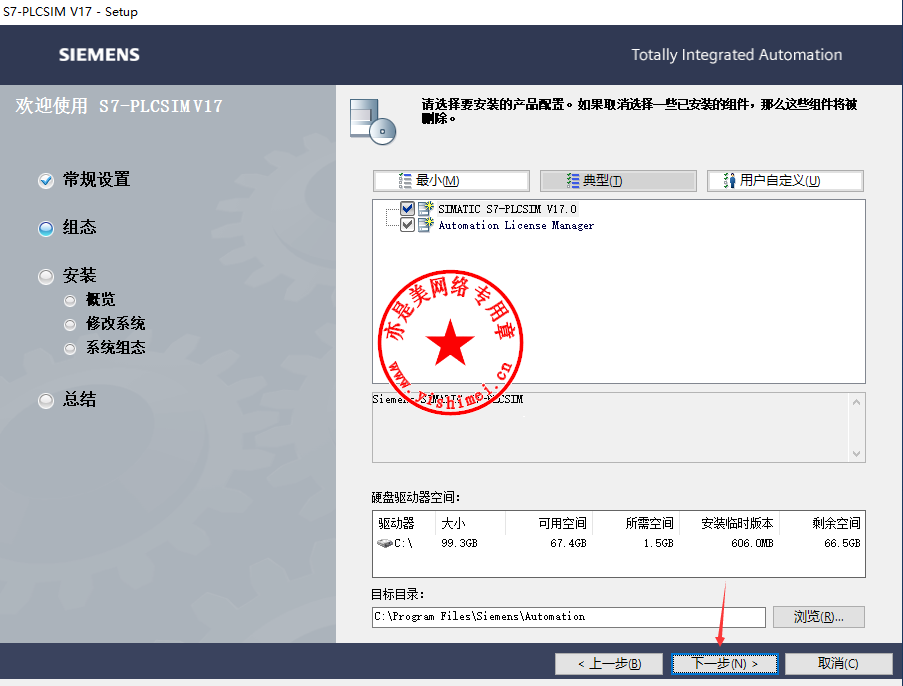Click the 剩余空间 column header
Image resolution: width=903 pixels, height=686 pixels.
(x=836, y=523)
